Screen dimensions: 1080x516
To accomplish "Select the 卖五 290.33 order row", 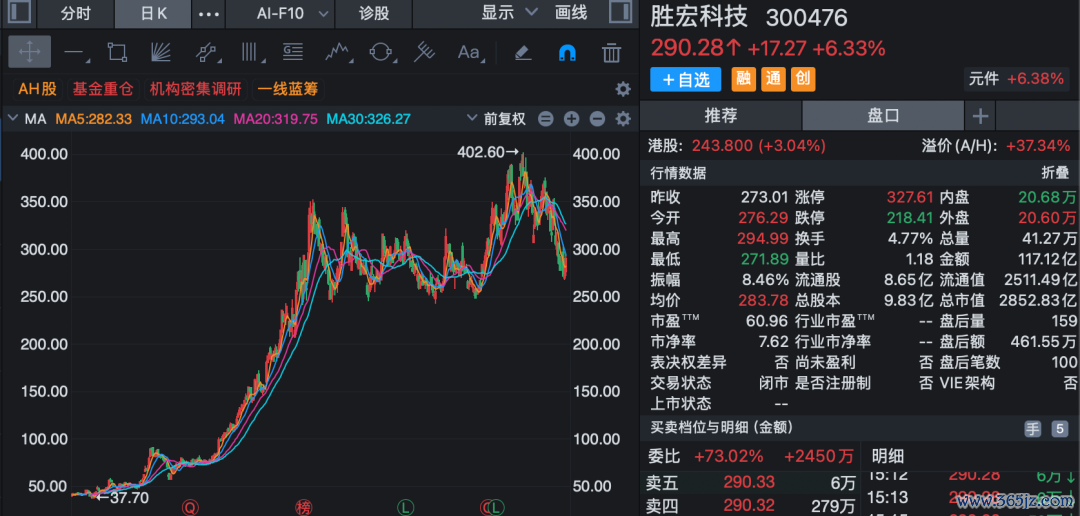I will pyautogui.click(x=749, y=482).
